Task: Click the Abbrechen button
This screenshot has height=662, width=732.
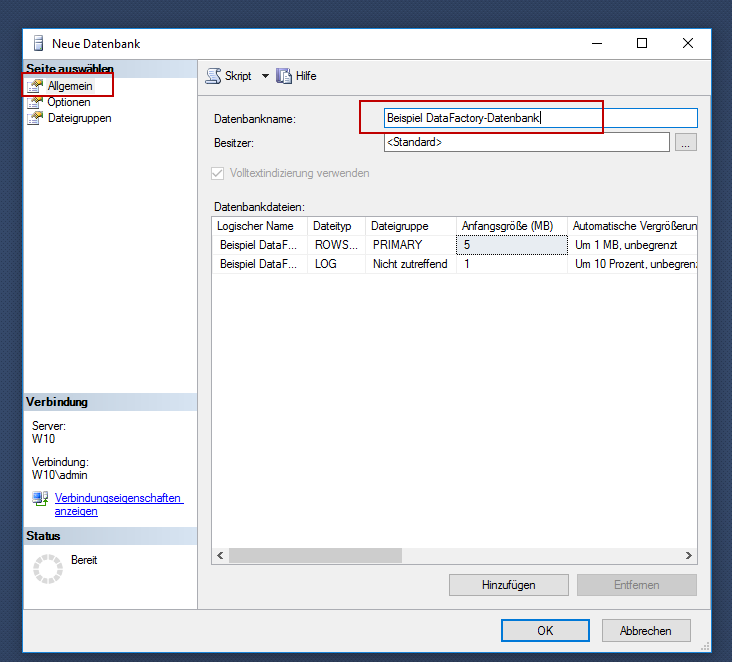Action: click(645, 631)
